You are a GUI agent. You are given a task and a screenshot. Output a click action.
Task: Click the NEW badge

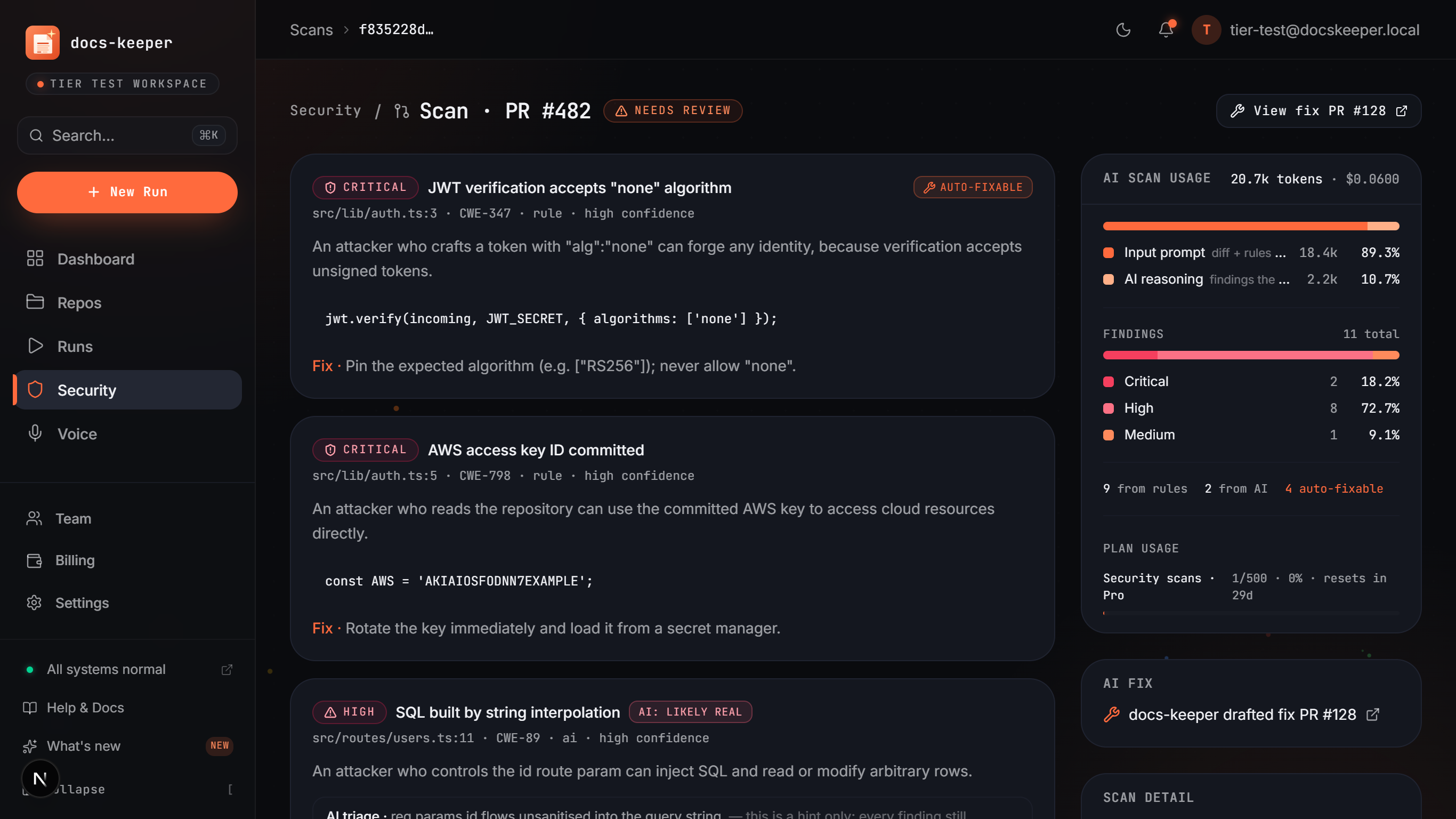[219, 746]
